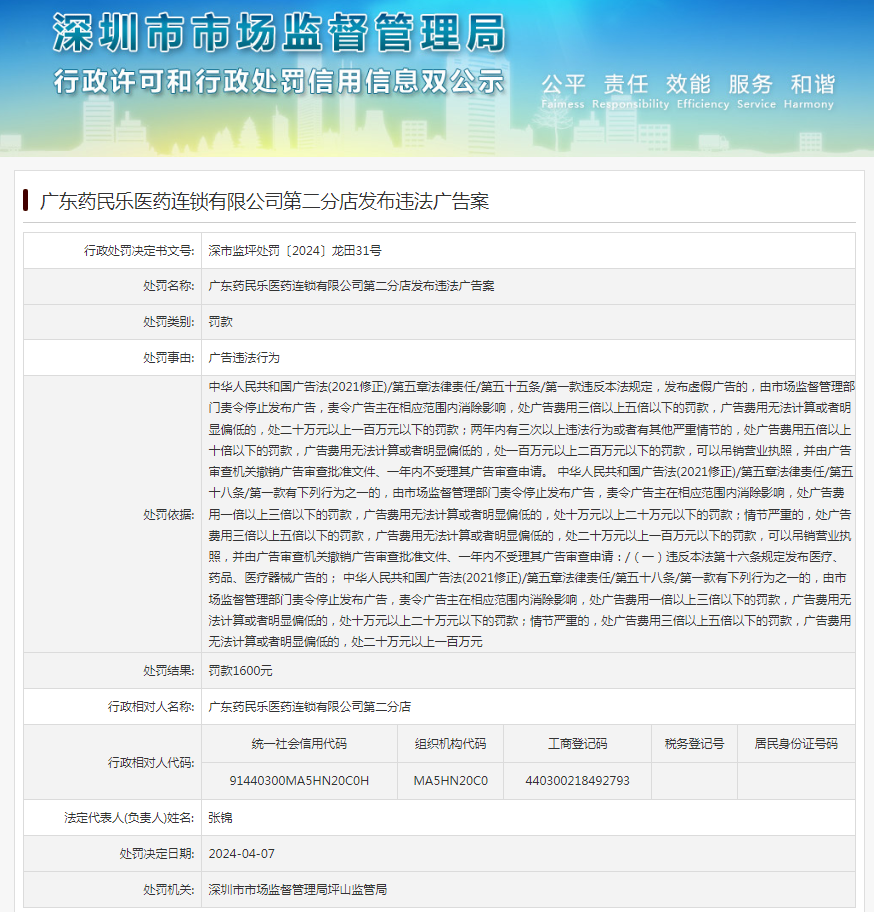874x912 pixels.
Task: Click the label 法定代表人(负责人)姓名
Action: click(x=129, y=818)
